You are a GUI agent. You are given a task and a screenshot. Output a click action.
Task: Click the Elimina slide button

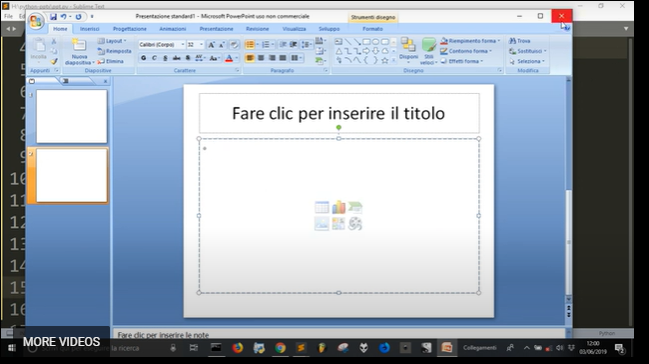(111, 61)
